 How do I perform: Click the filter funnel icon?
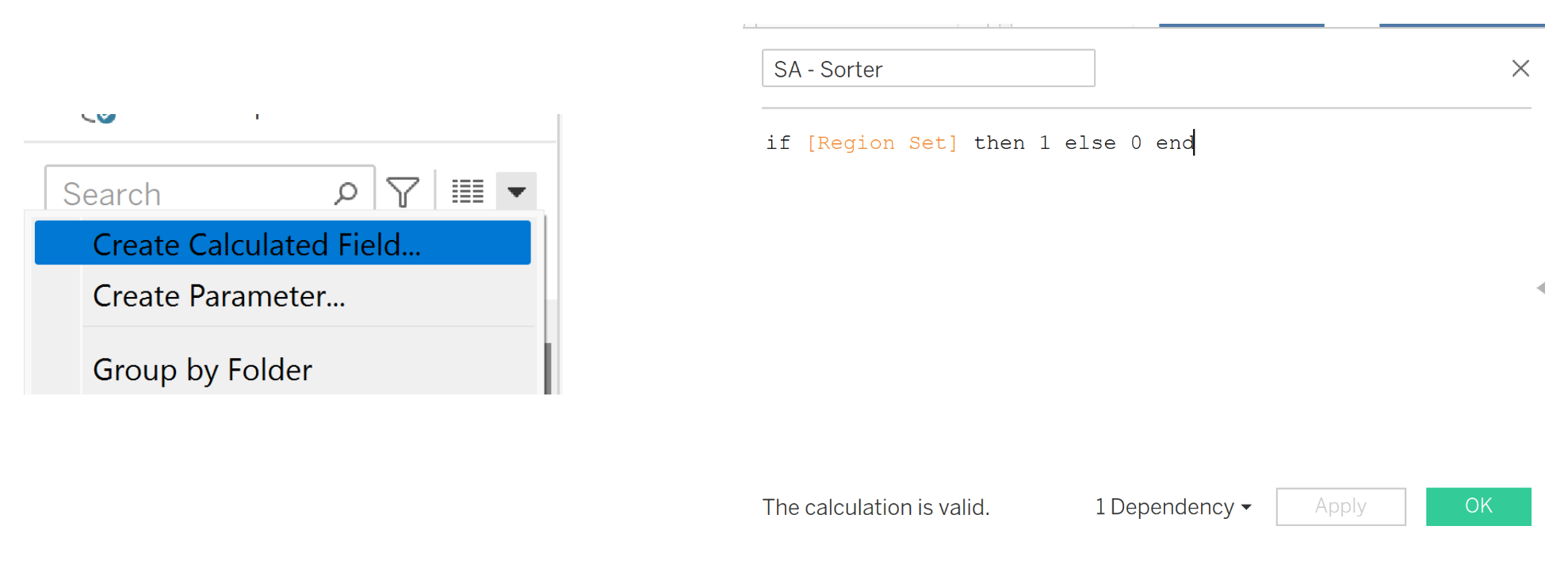click(403, 192)
